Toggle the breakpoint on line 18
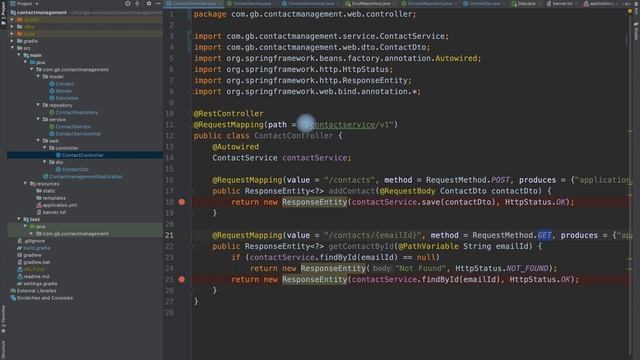 pos(182,202)
